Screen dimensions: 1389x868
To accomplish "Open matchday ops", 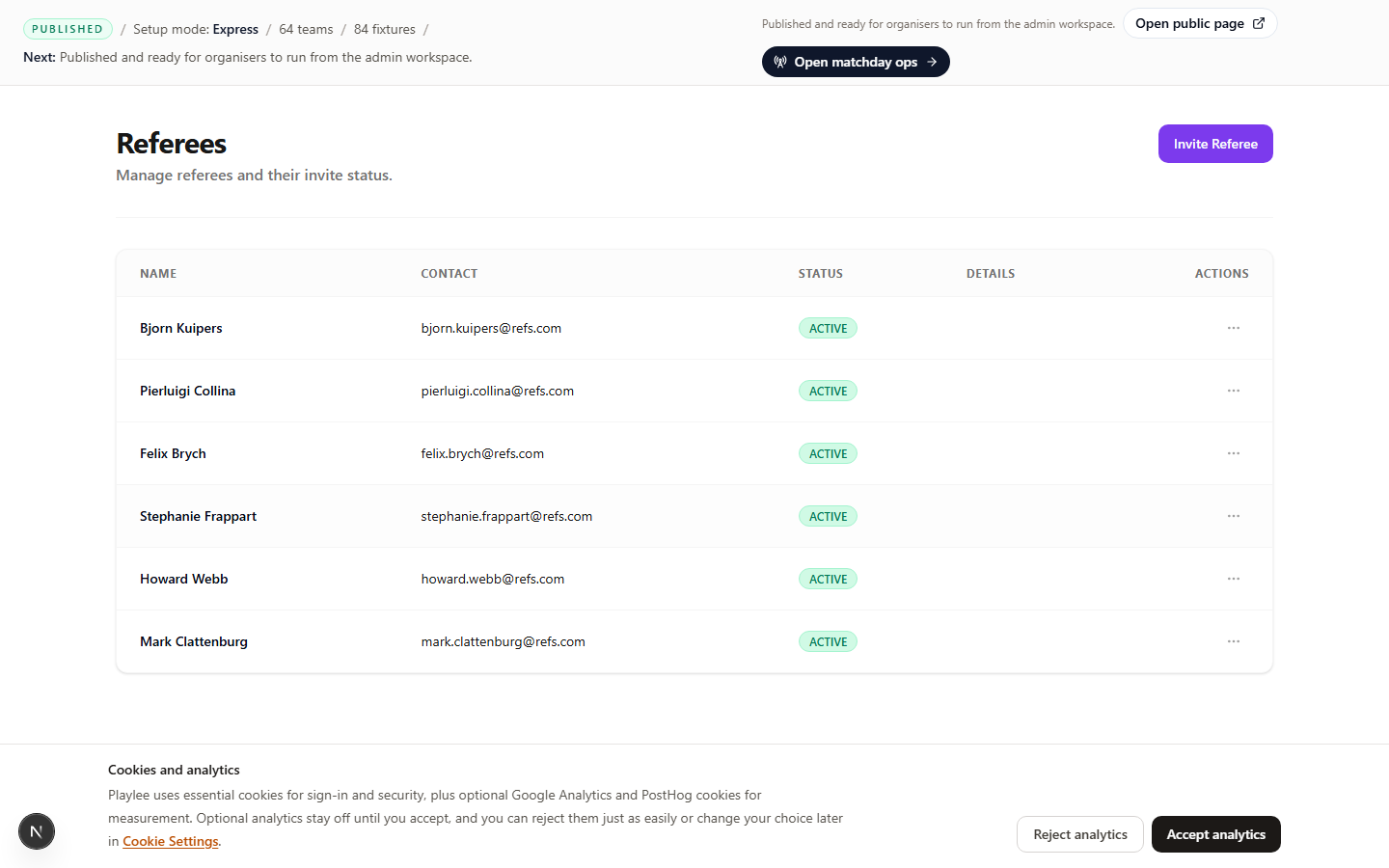I will 855,62.
